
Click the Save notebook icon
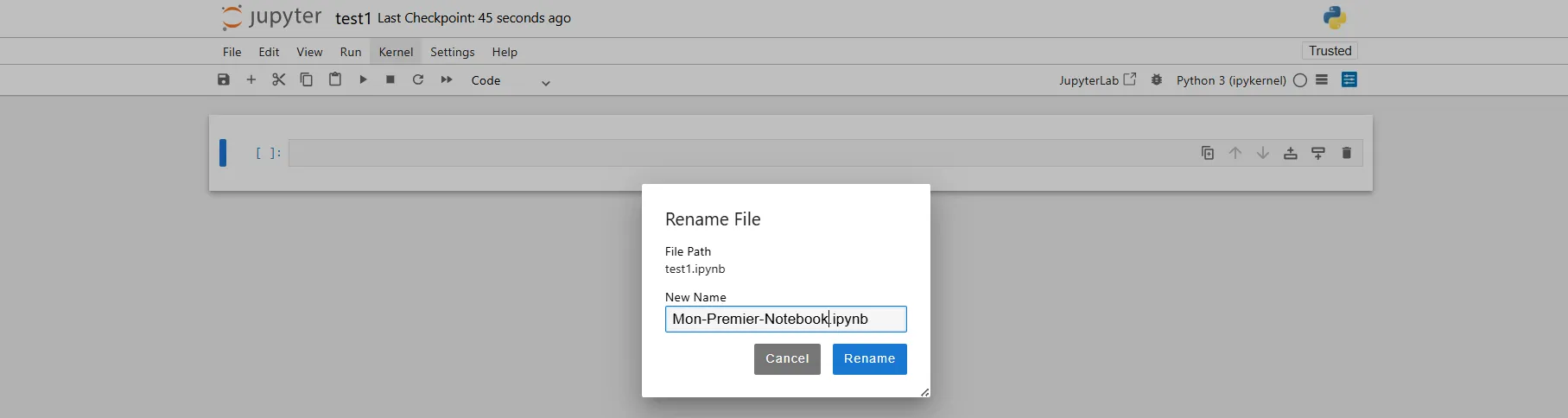(x=224, y=79)
